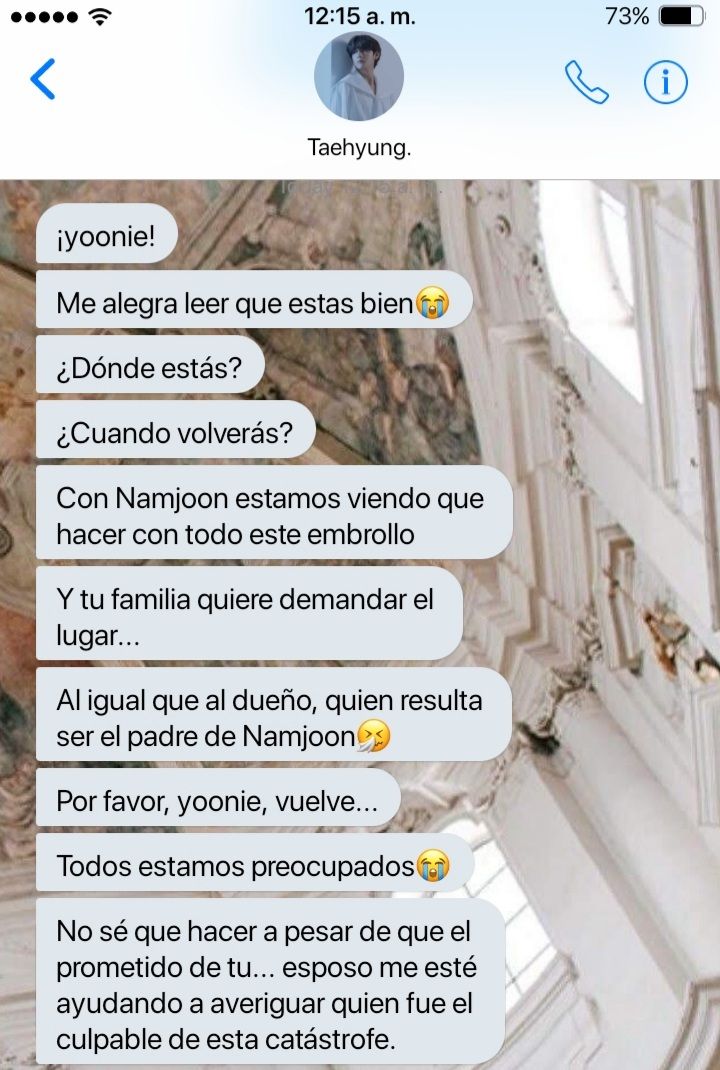Select the ¿Dónde estás? message

click(x=150, y=368)
